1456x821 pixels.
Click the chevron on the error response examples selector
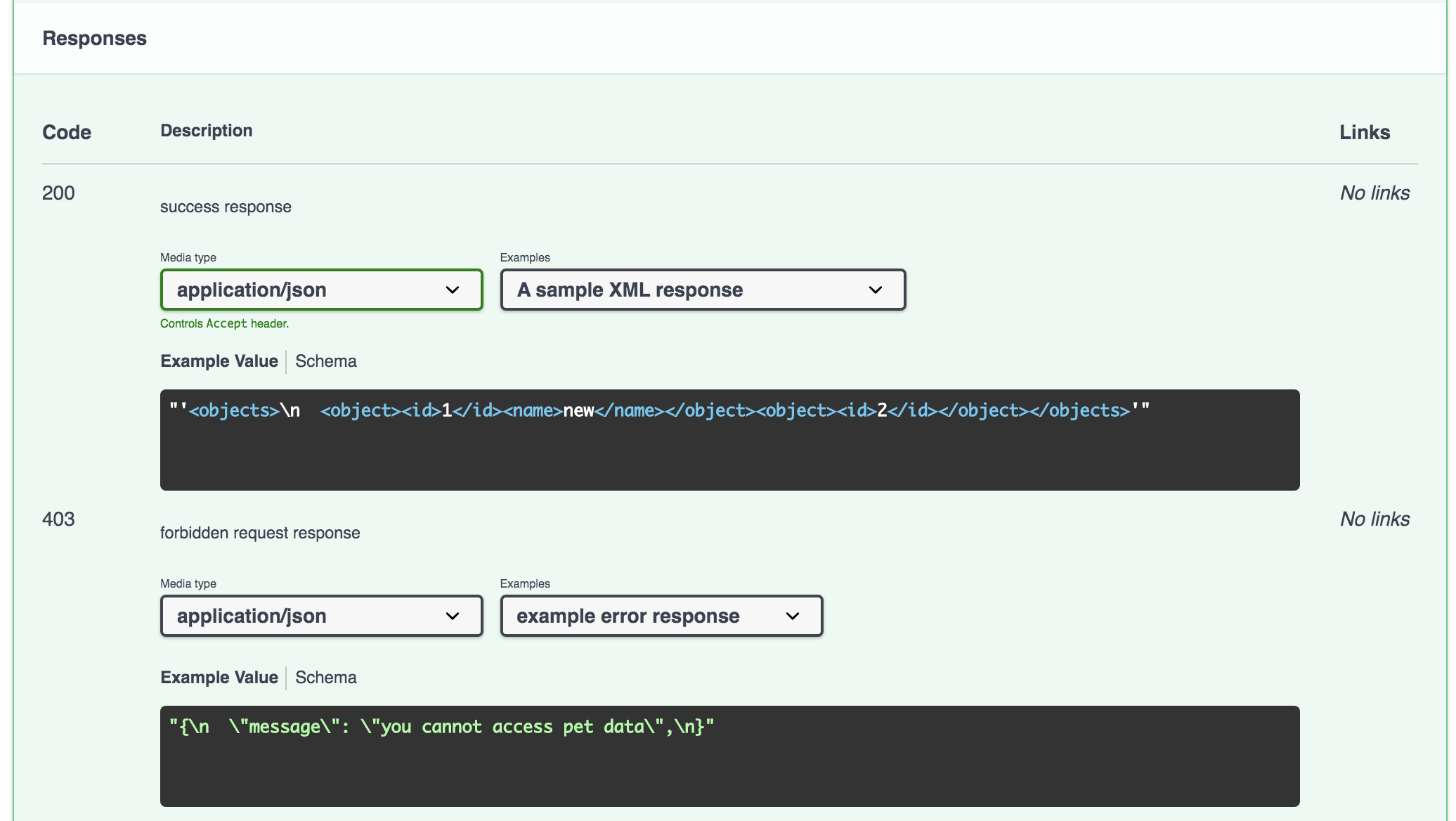coord(793,616)
